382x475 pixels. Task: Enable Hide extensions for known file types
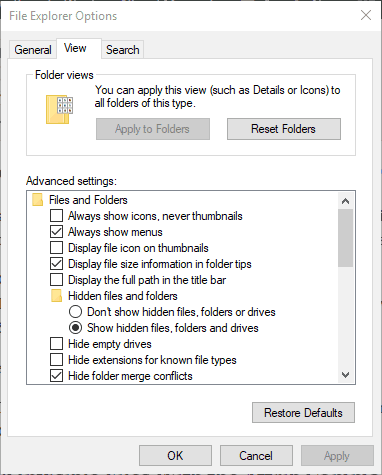tap(56, 360)
